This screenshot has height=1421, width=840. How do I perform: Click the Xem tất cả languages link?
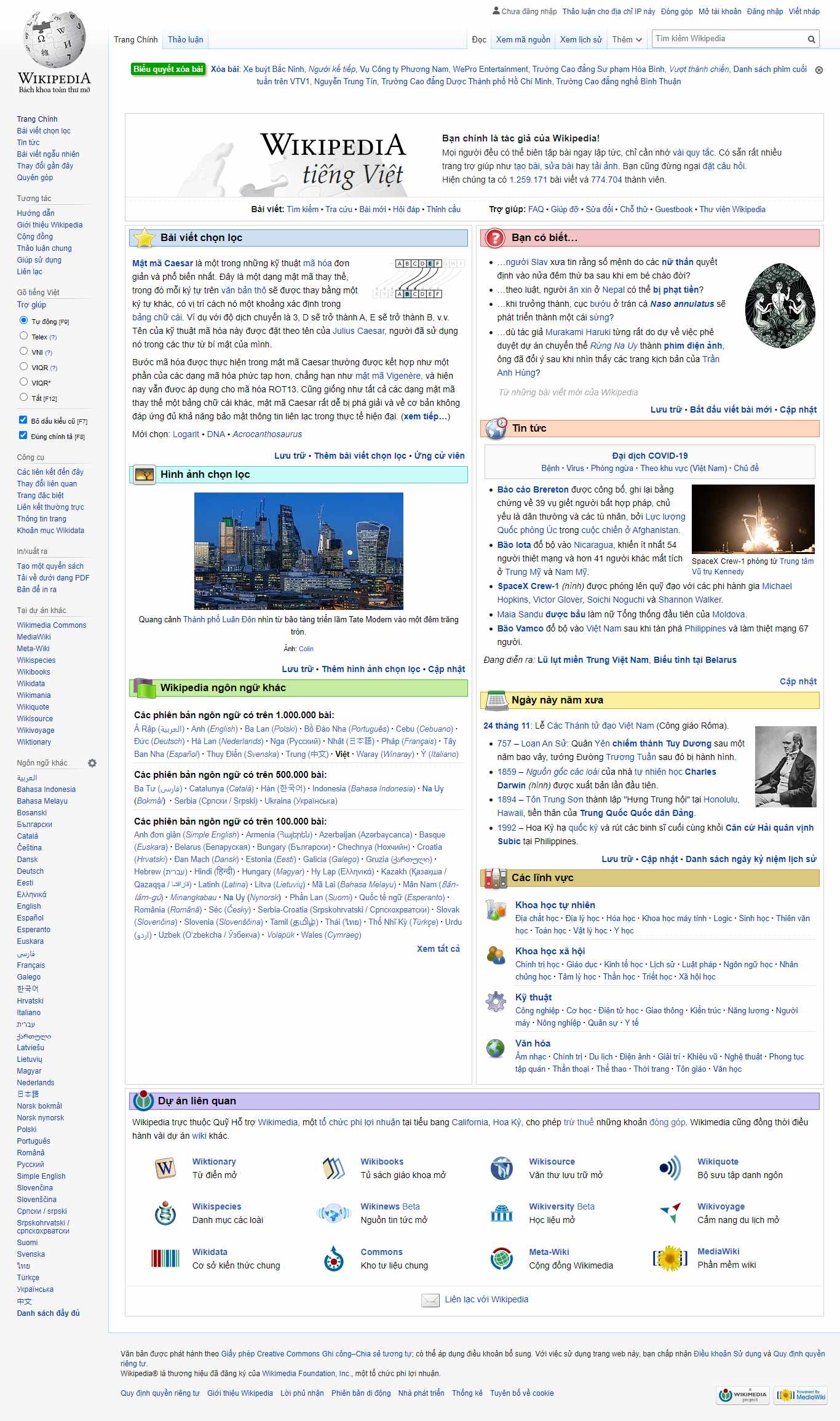pos(438,949)
